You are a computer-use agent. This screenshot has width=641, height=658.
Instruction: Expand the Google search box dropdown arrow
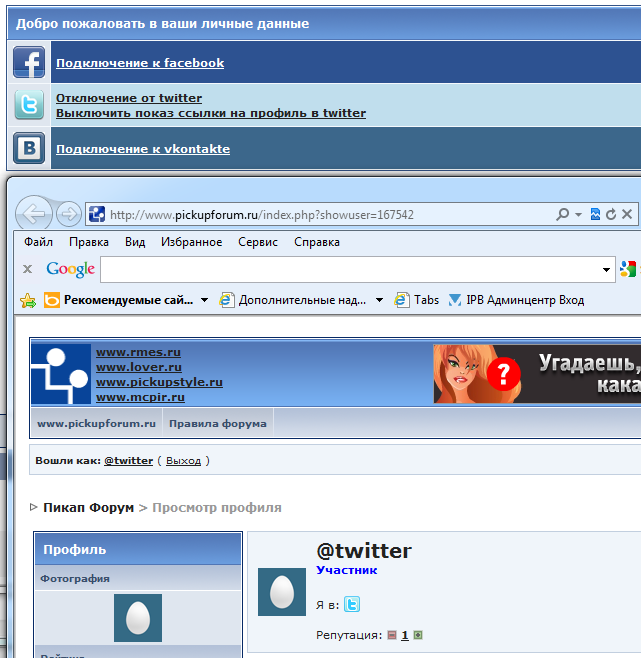[x=607, y=269]
